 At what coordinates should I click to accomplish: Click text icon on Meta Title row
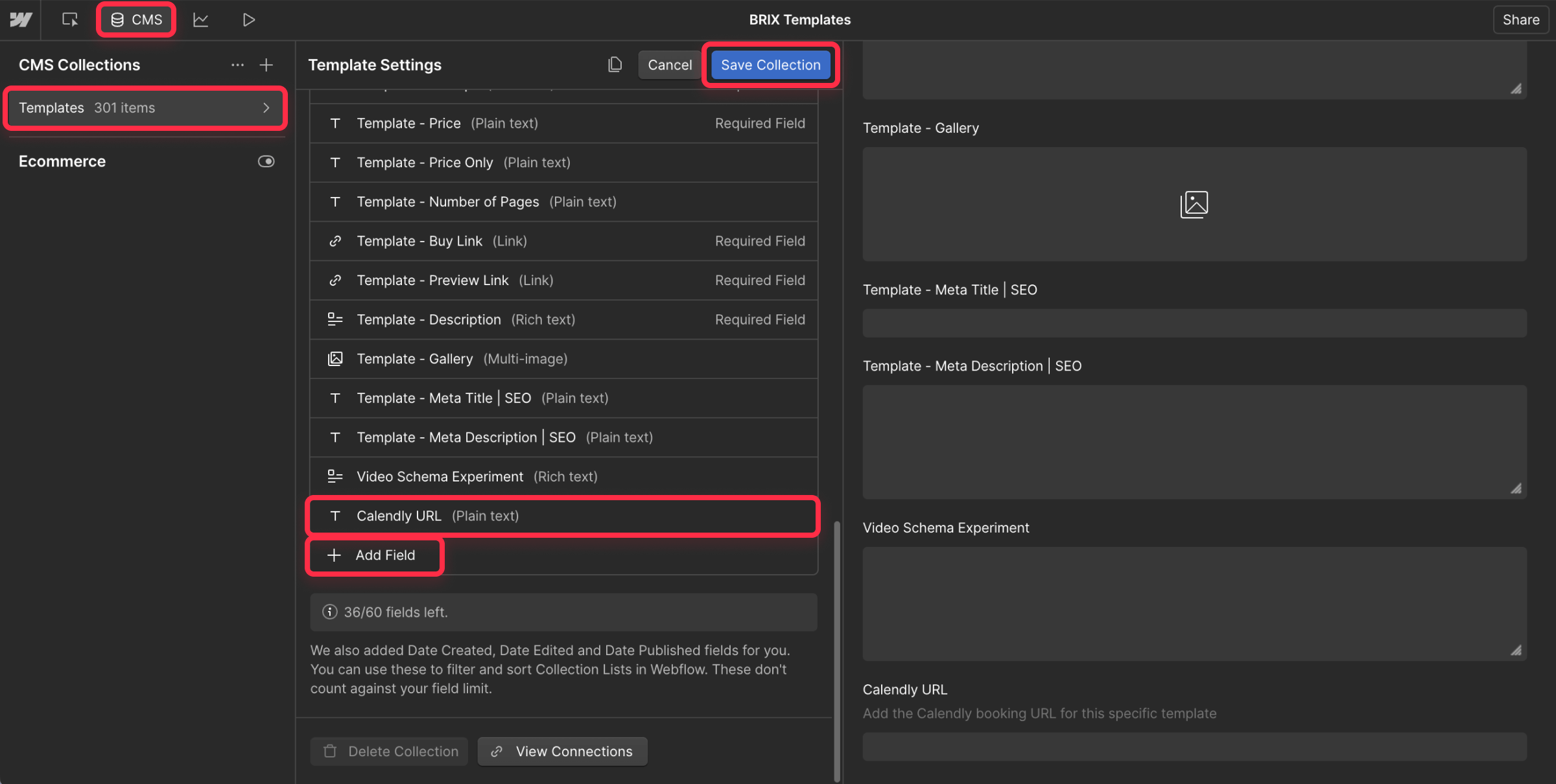tap(335, 398)
